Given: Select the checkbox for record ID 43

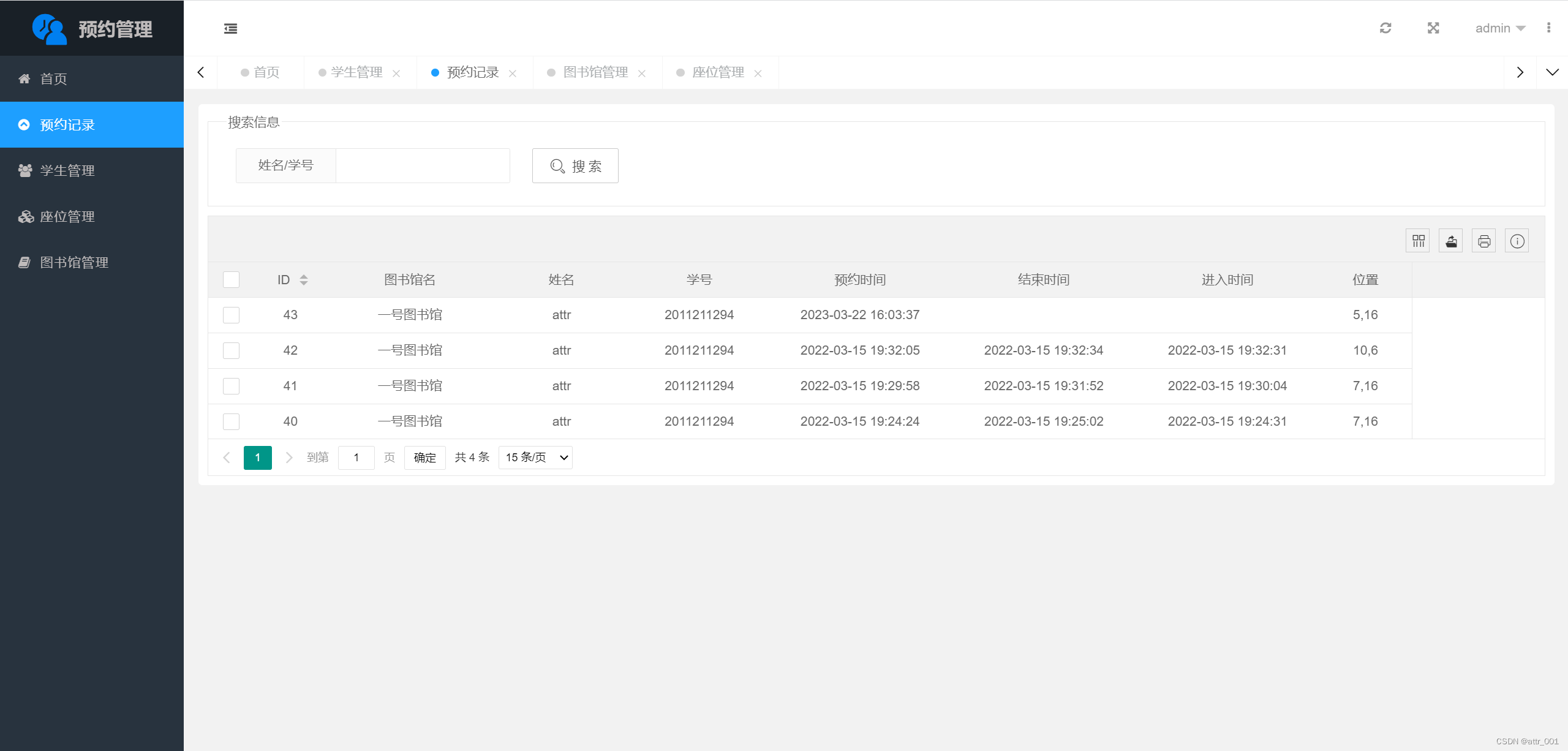Looking at the screenshot, I should (x=231, y=315).
